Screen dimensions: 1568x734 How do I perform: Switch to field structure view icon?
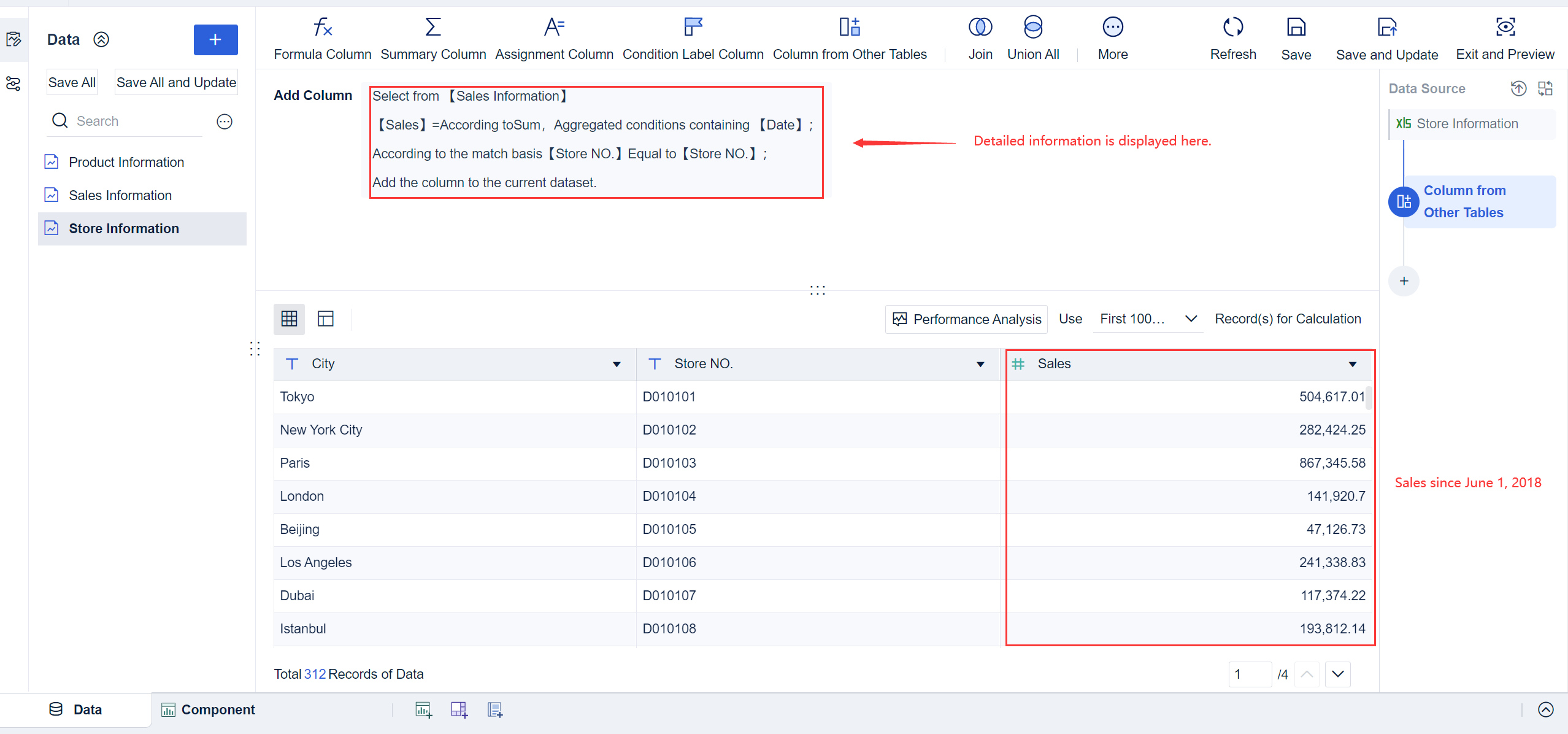[x=326, y=319]
